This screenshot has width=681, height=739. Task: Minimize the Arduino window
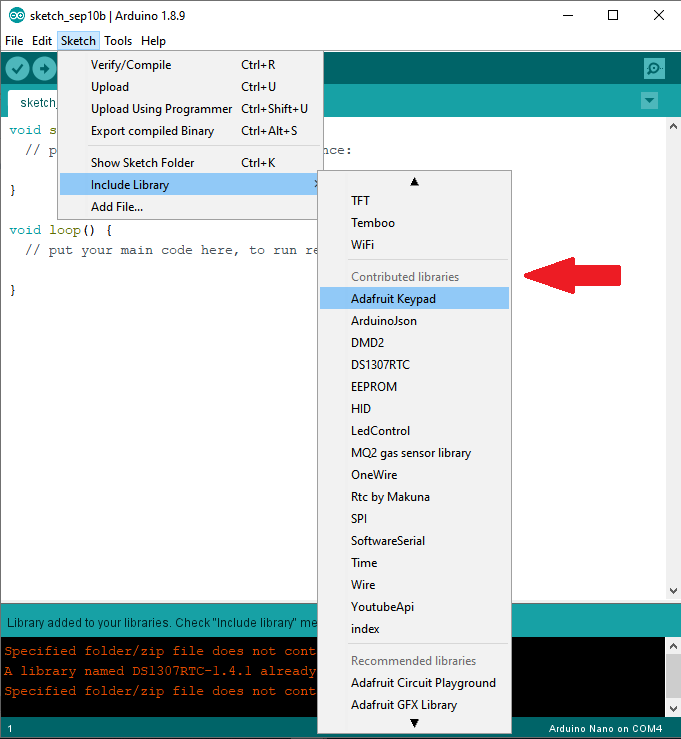(568, 16)
